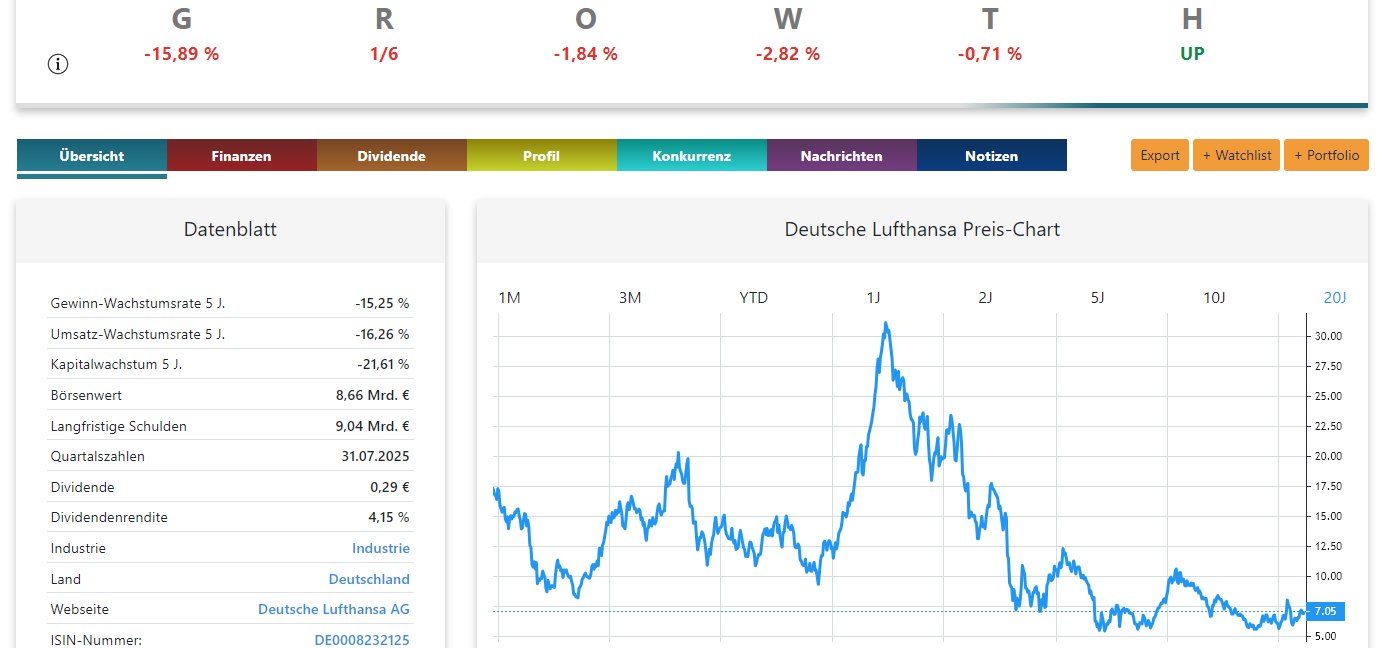Image resolution: width=1386 pixels, height=648 pixels.
Task: Select the 20J chart range
Action: [x=1335, y=297]
